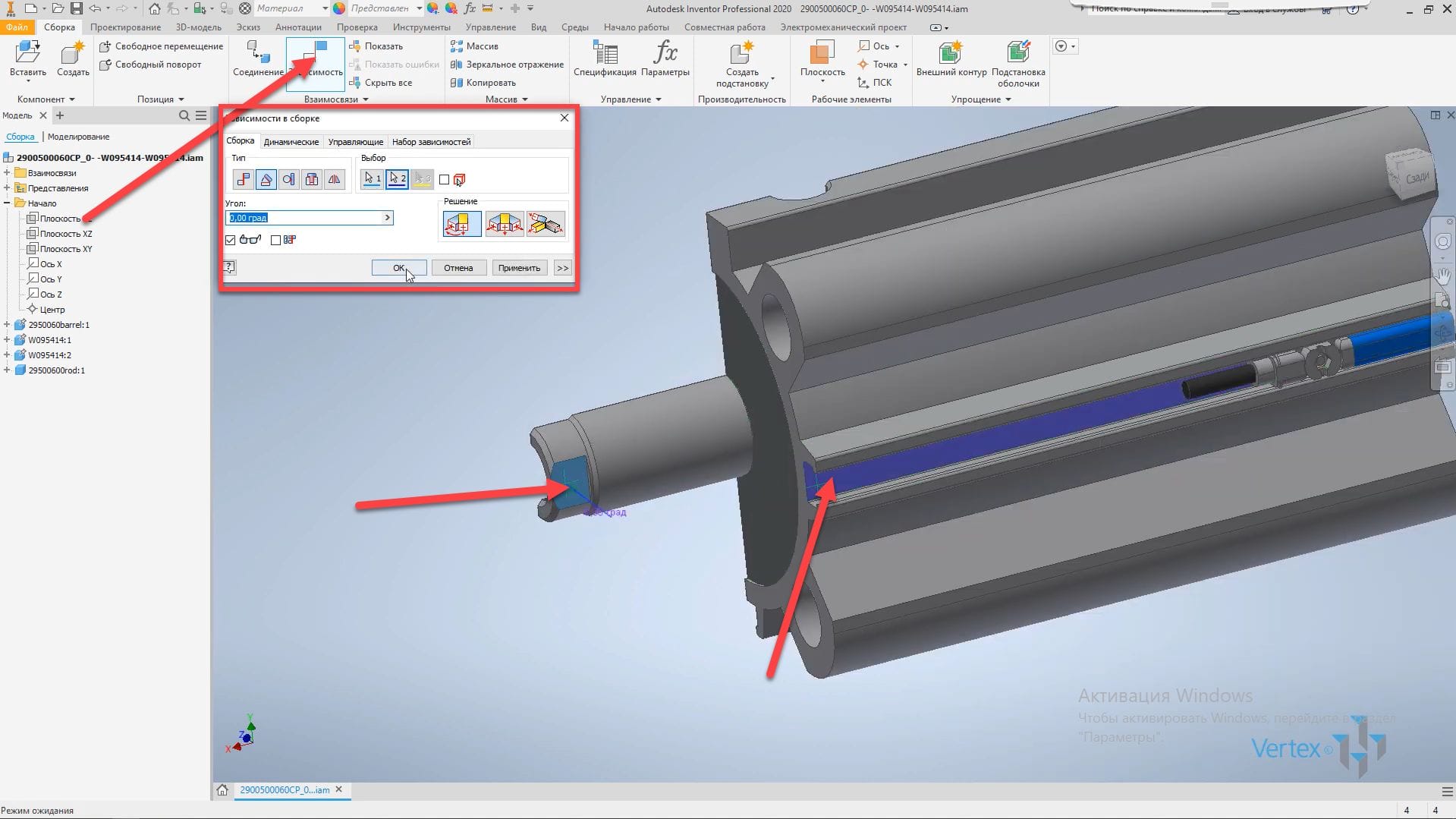
Task: Open the Массив pattern tool
Action: (x=474, y=46)
